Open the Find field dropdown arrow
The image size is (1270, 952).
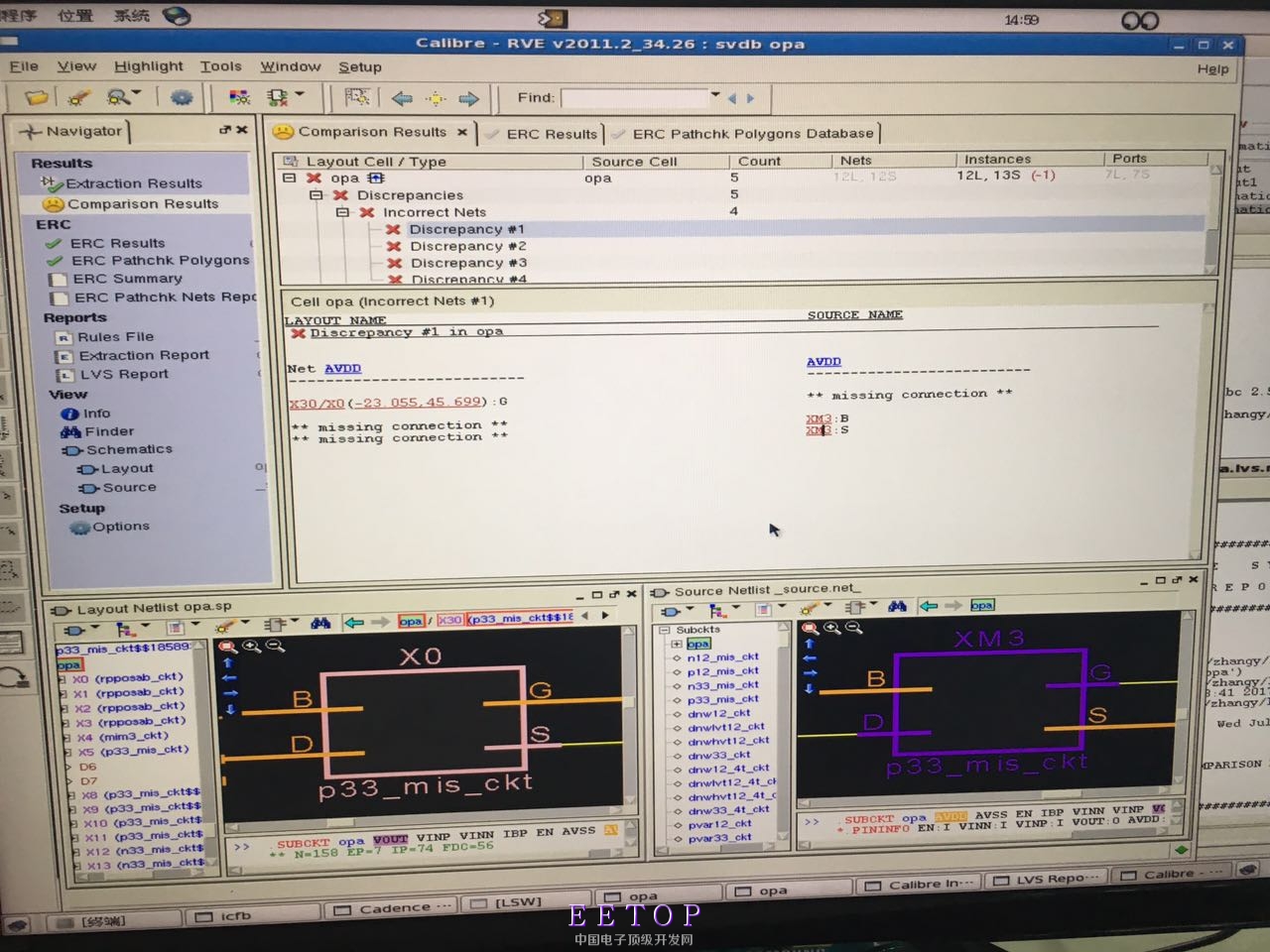pyautogui.click(x=715, y=96)
